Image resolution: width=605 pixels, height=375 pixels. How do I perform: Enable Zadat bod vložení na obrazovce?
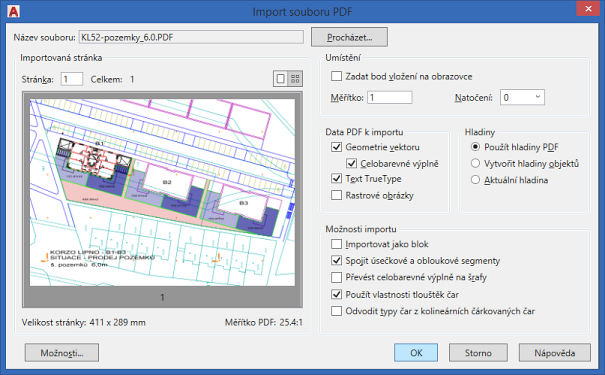[336, 76]
